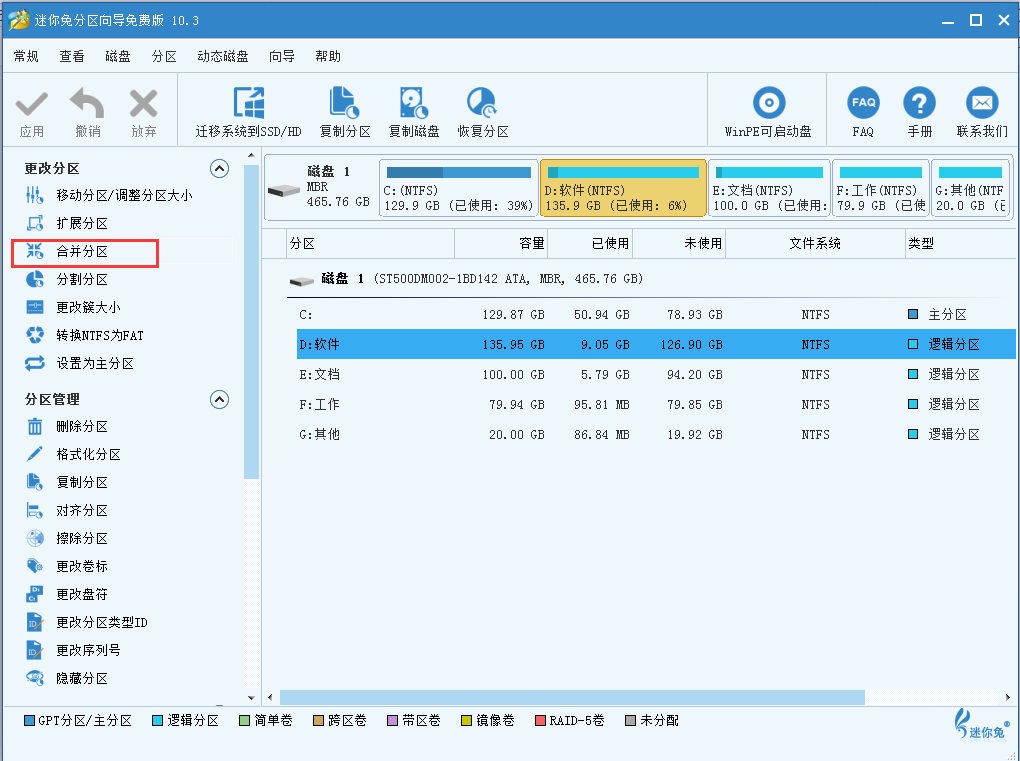
Task: Select the D:软件 block in disk map
Action: click(623, 189)
